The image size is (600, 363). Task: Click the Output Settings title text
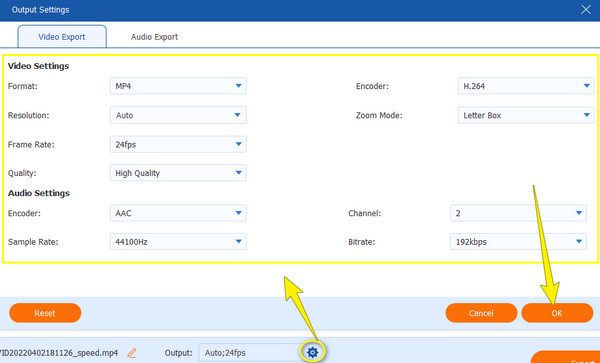(x=41, y=10)
